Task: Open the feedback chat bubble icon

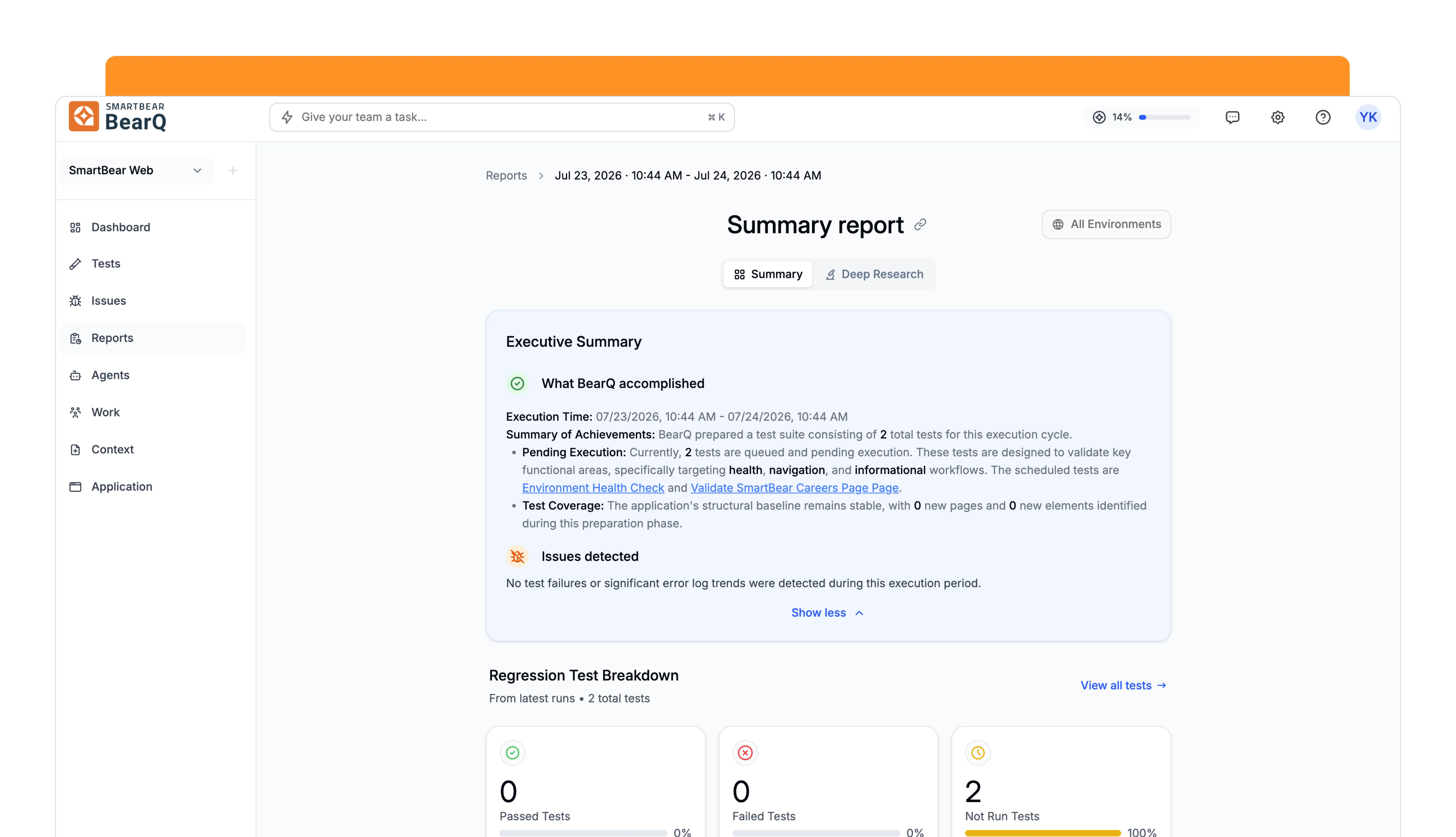Action: coord(1232,117)
